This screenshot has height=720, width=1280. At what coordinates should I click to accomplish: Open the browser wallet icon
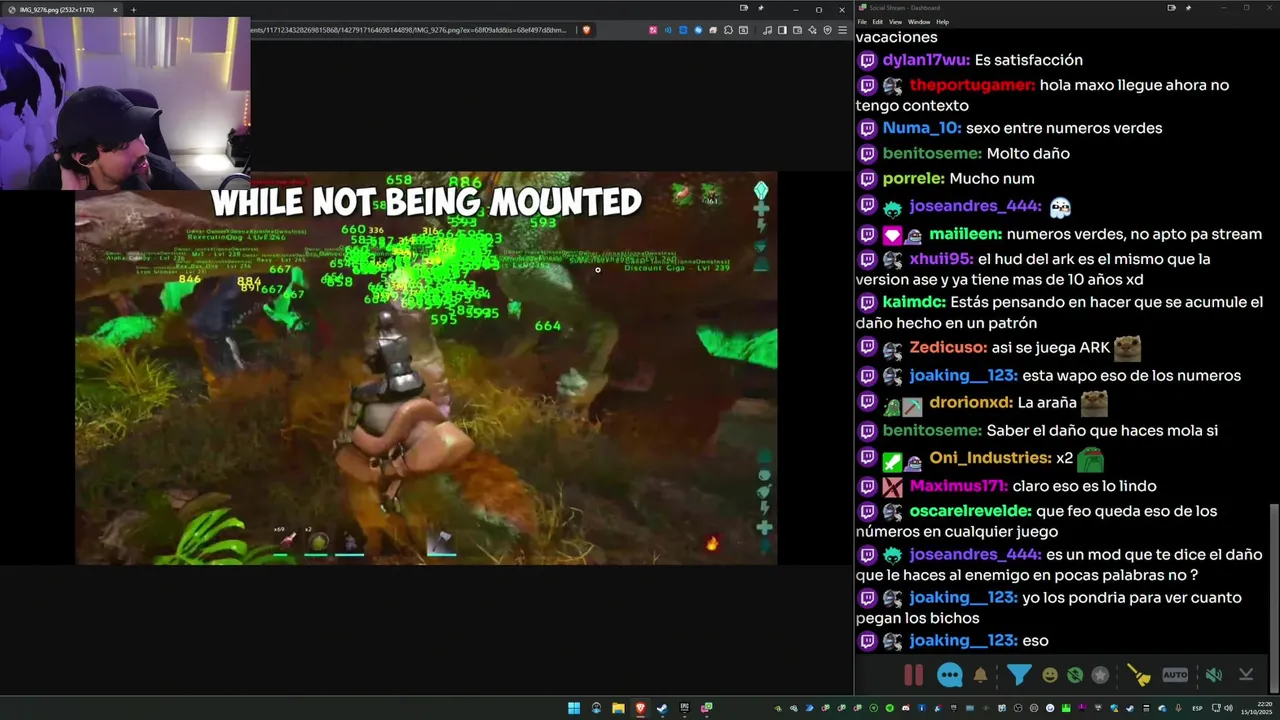(x=797, y=30)
